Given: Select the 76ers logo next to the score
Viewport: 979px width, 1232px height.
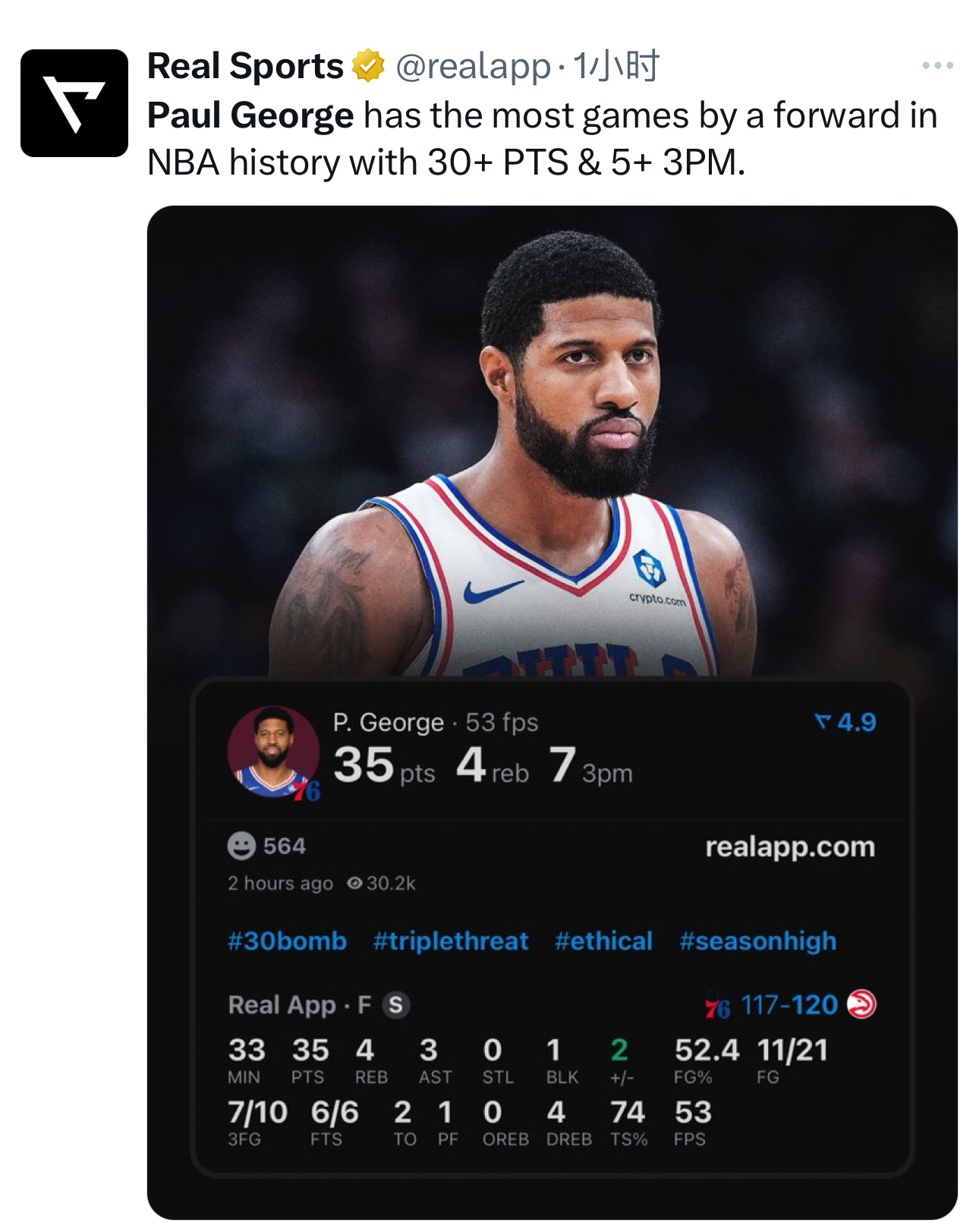Looking at the screenshot, I should coord(716,1004).
